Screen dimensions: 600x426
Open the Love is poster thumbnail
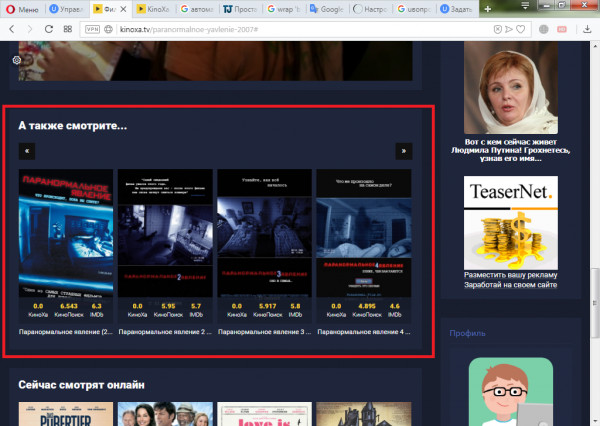(264, 414)
